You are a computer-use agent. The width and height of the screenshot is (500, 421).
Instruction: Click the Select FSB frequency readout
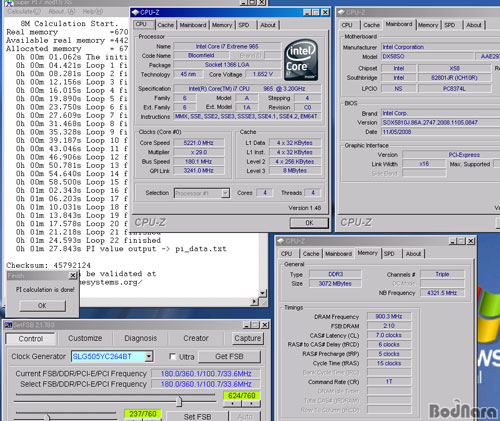point(206,384)
